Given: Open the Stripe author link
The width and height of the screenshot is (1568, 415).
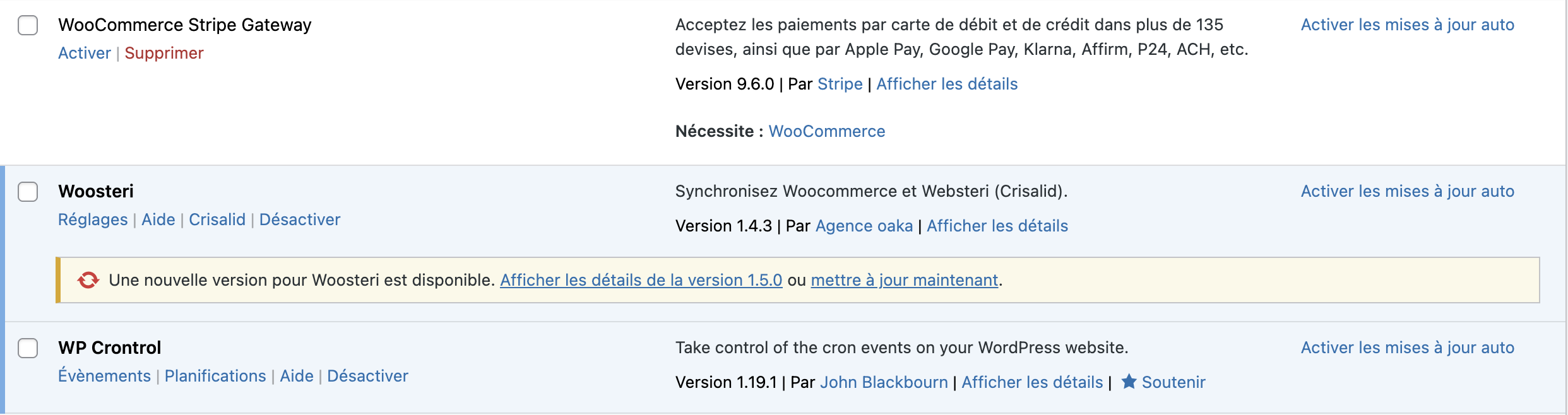Looking at the screenshot, I should [x=840, y=84].
